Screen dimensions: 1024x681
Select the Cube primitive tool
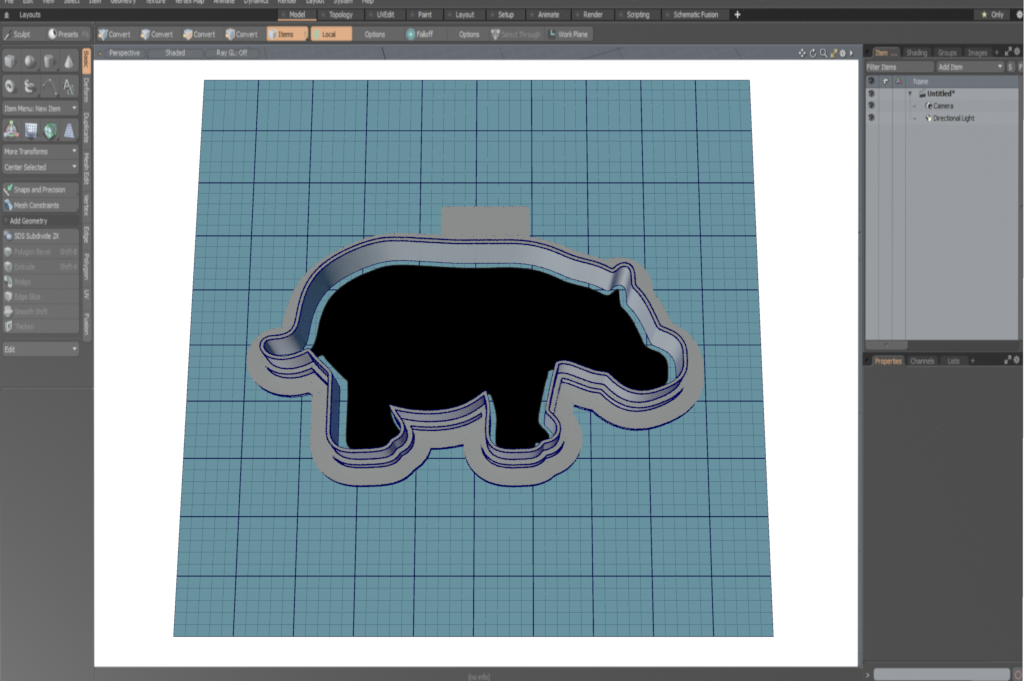(10, 62)
